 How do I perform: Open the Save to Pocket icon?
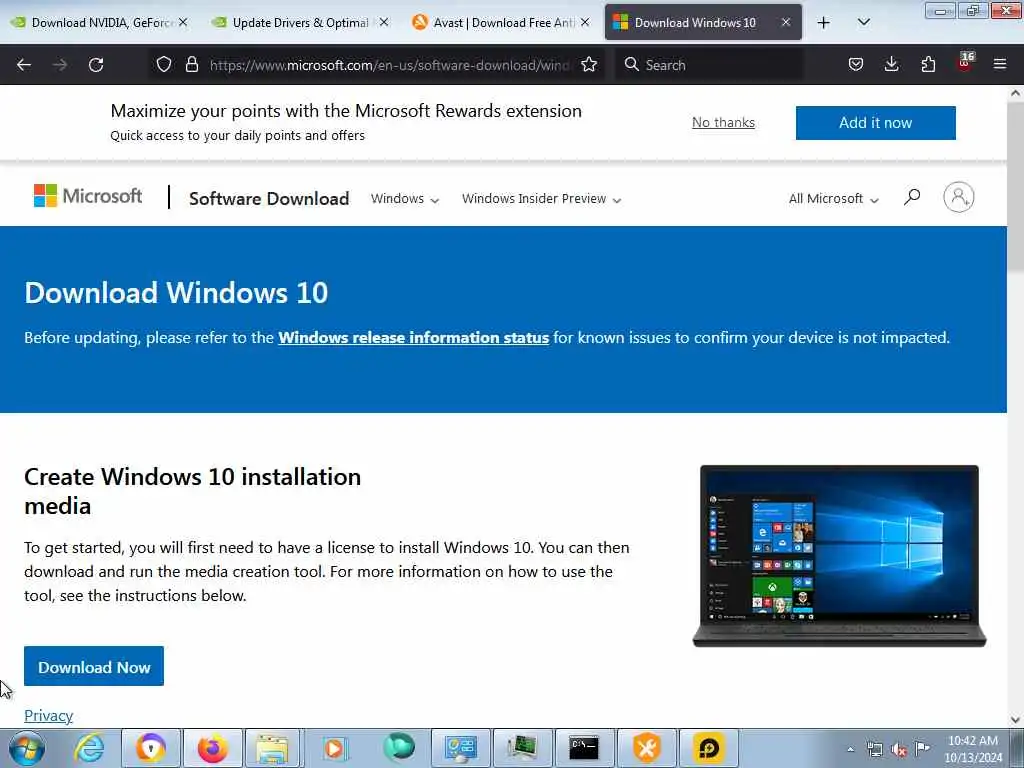856,64
